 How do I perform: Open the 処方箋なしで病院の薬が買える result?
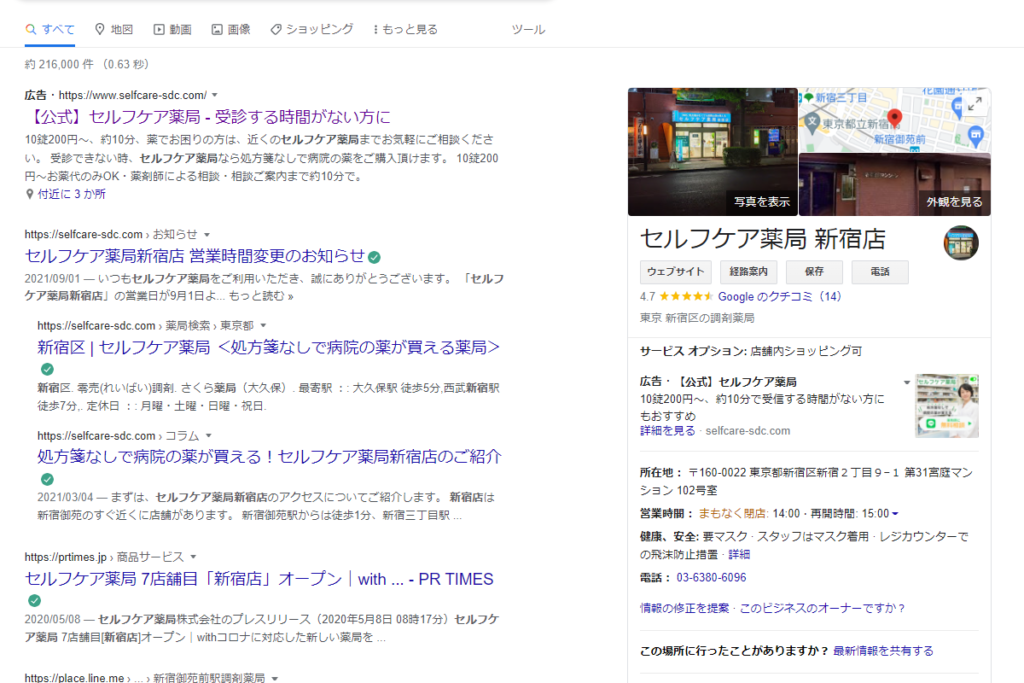point(269,457)
